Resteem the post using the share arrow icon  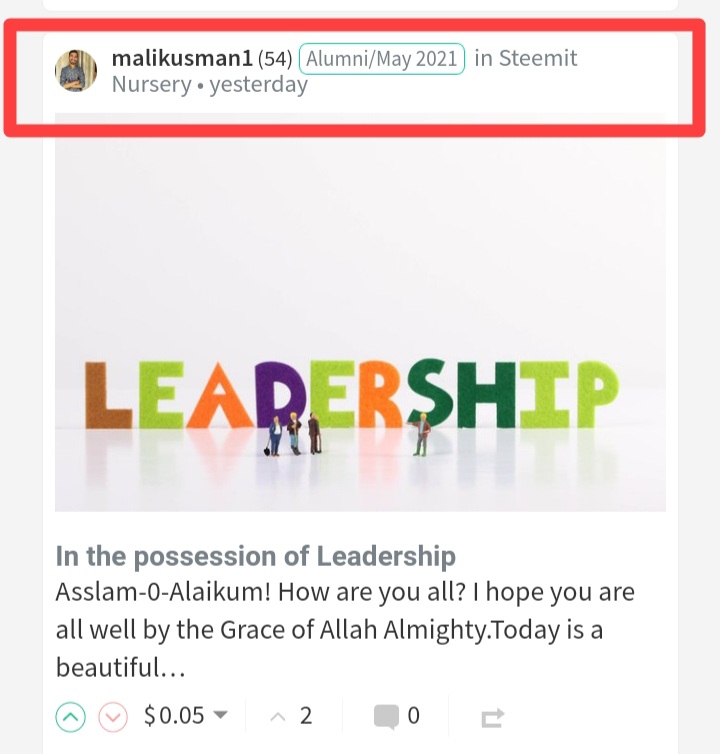click(493, 718)
